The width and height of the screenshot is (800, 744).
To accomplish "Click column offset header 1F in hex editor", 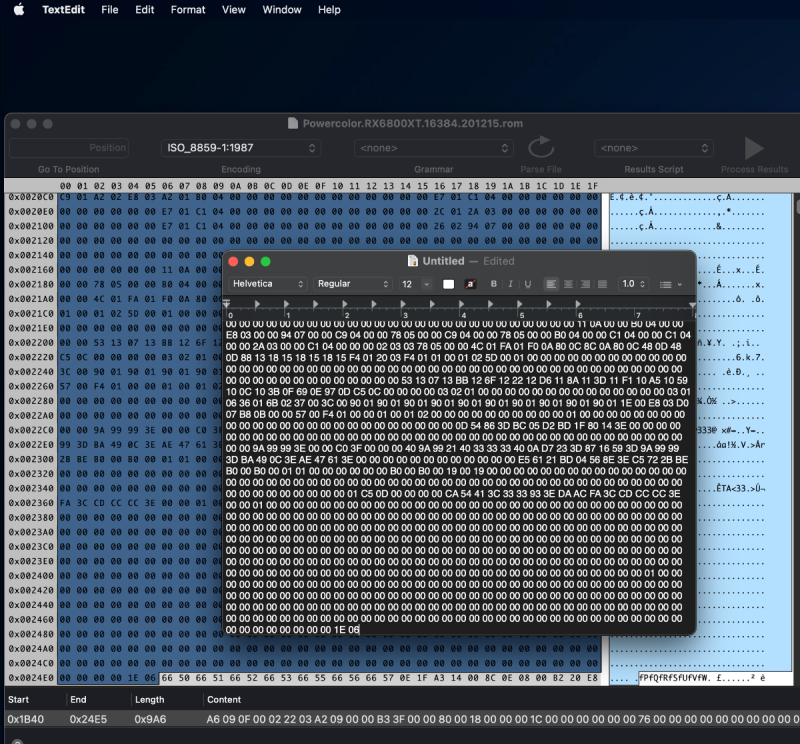I will (x=592, y=186).
